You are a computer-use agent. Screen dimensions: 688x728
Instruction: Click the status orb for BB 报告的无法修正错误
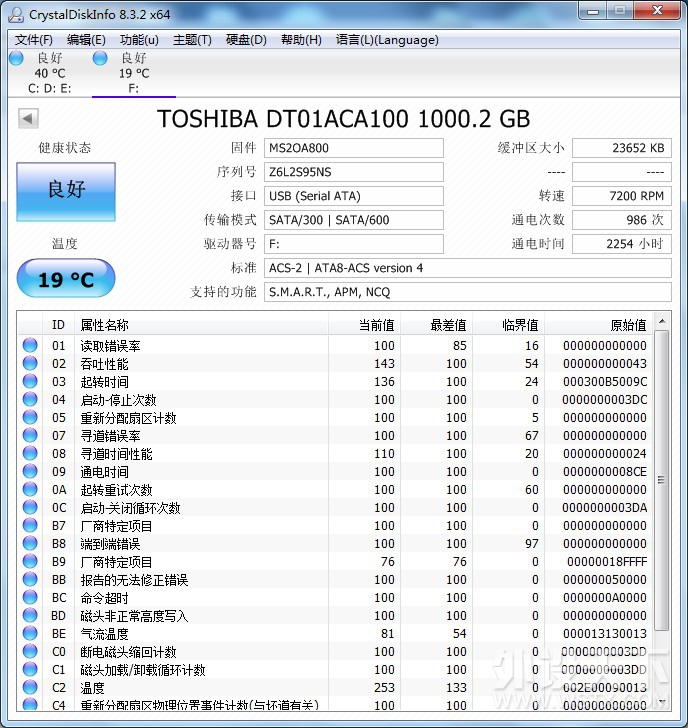point(30,579)
